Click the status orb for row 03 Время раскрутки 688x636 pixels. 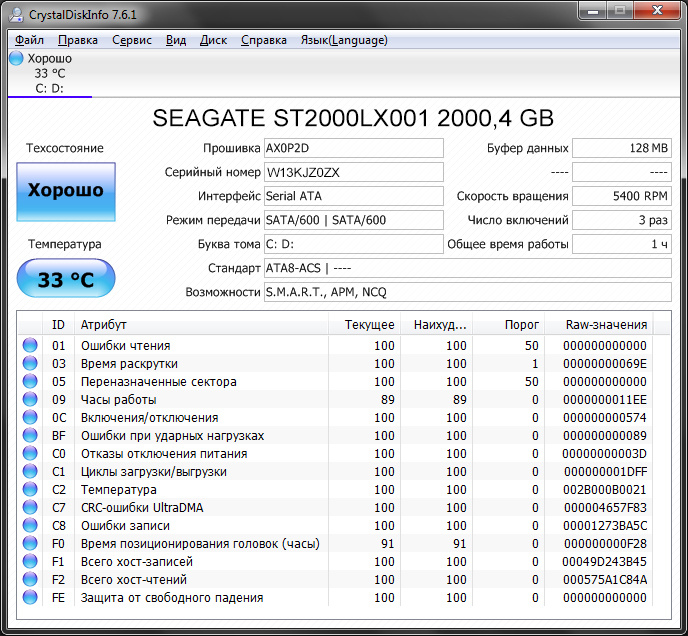click(30, 363)
